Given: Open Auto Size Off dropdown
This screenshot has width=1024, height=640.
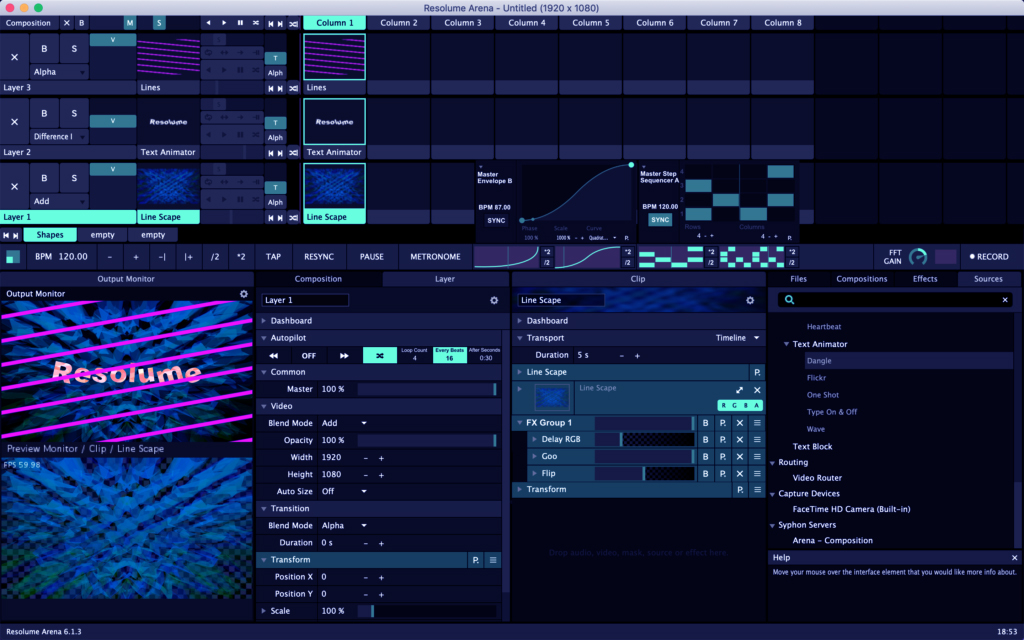Looking at the screenshot, I should (344, 491).
